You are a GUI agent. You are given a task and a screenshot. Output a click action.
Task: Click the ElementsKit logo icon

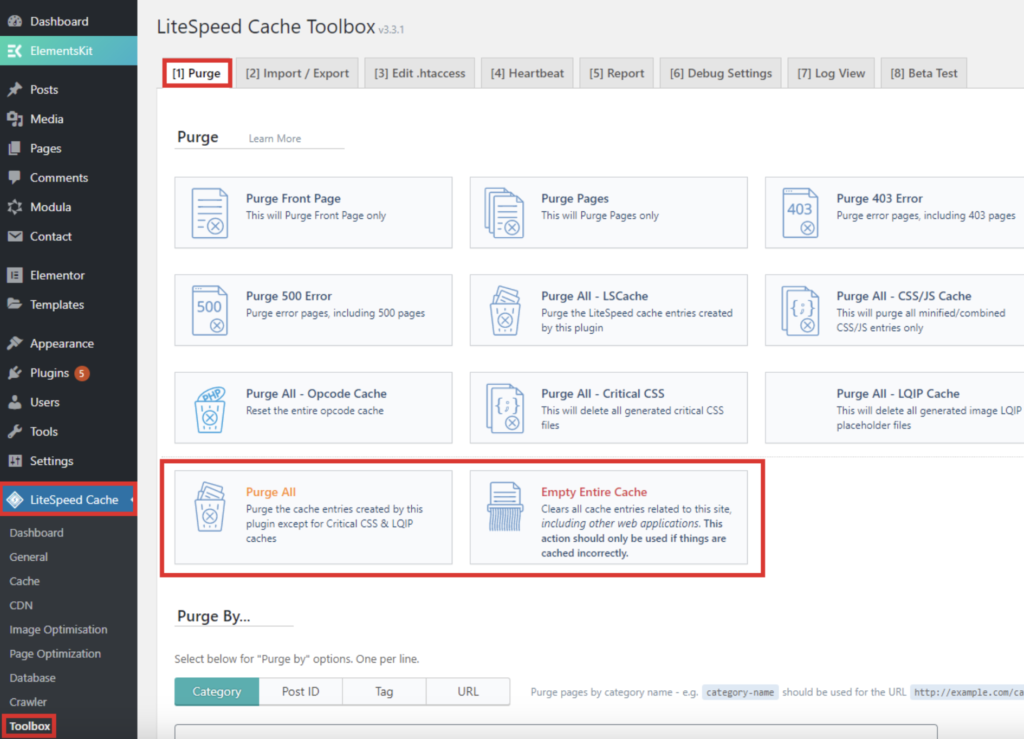coord(14,50)
